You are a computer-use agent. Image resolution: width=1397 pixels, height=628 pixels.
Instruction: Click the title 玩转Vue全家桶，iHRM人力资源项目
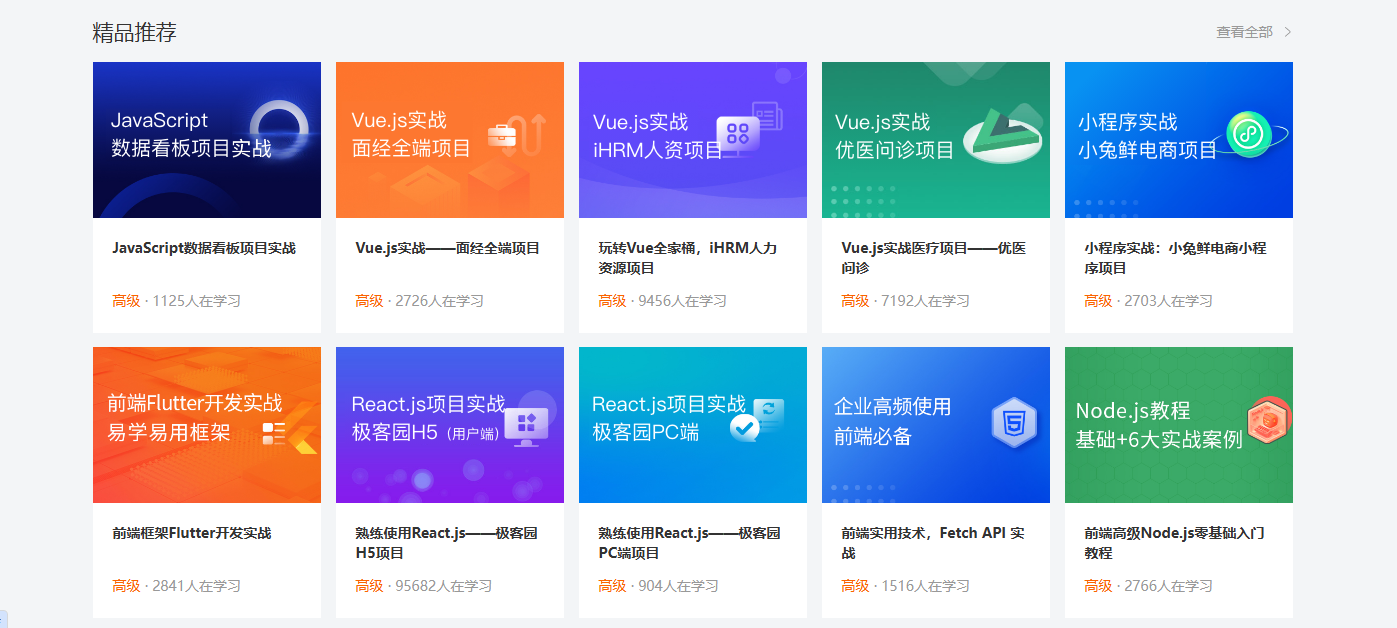pos(688,258)
